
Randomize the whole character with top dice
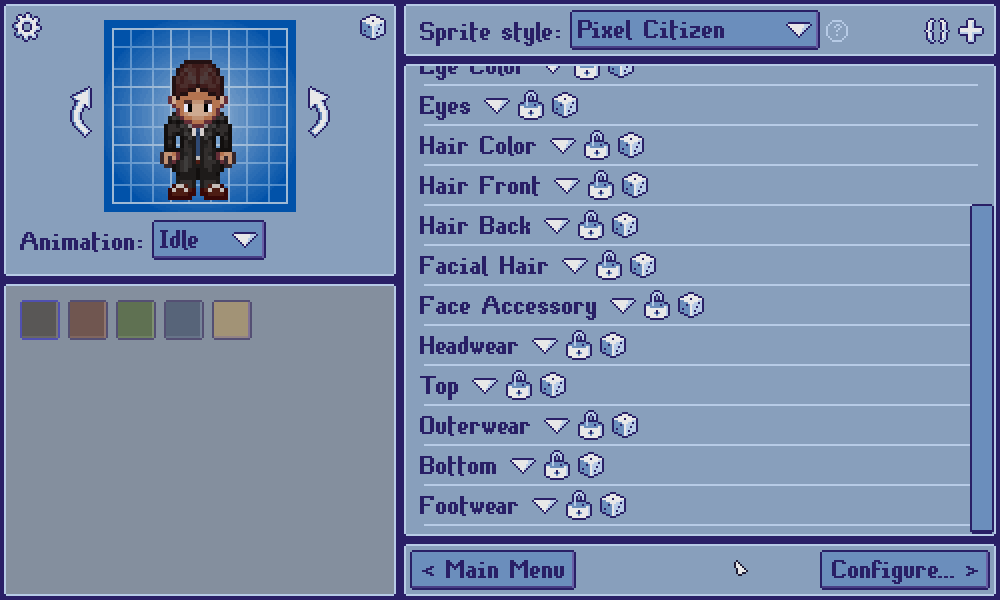click(x=372, y=27)
